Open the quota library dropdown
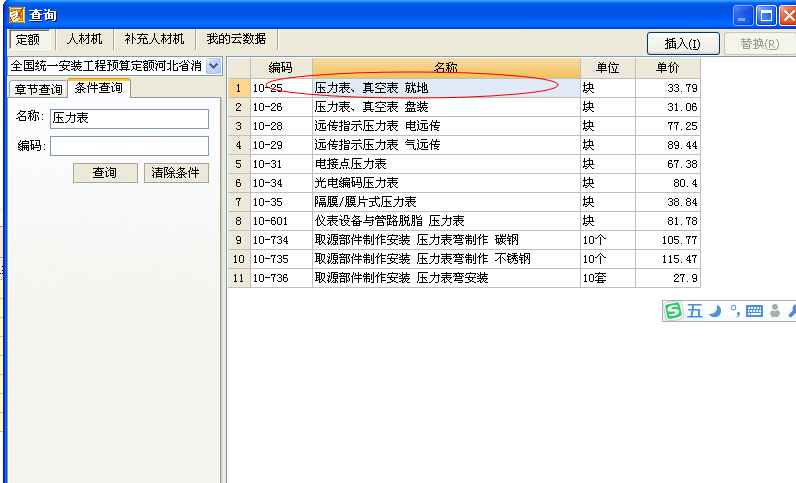 [213, 66]
